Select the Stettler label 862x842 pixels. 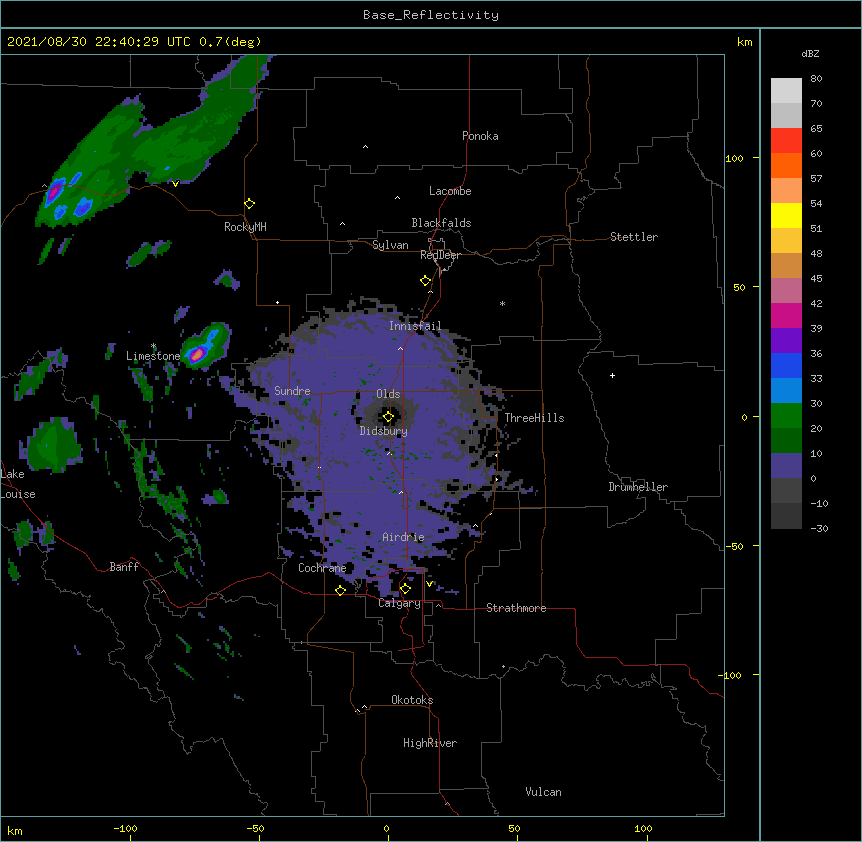point(634,237)
